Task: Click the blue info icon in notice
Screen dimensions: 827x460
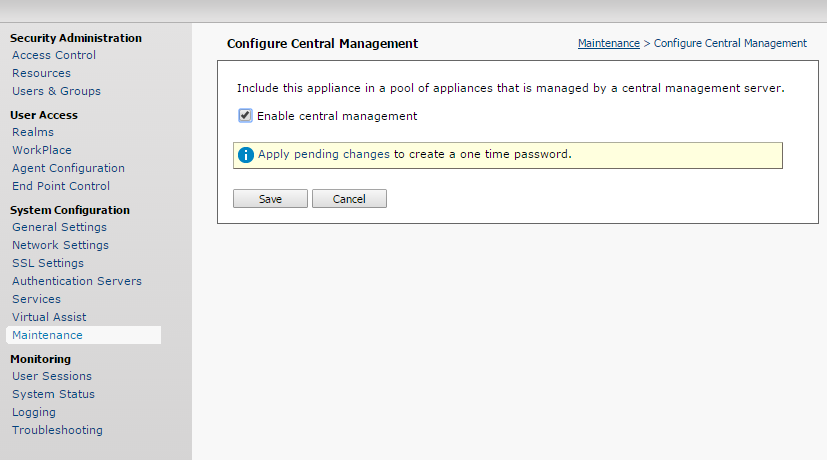Action: coord(246,155)
